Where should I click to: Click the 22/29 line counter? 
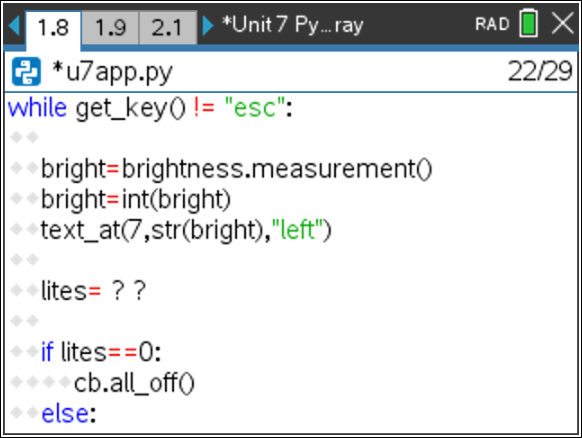pyautogui.click(x=540, y=71)
